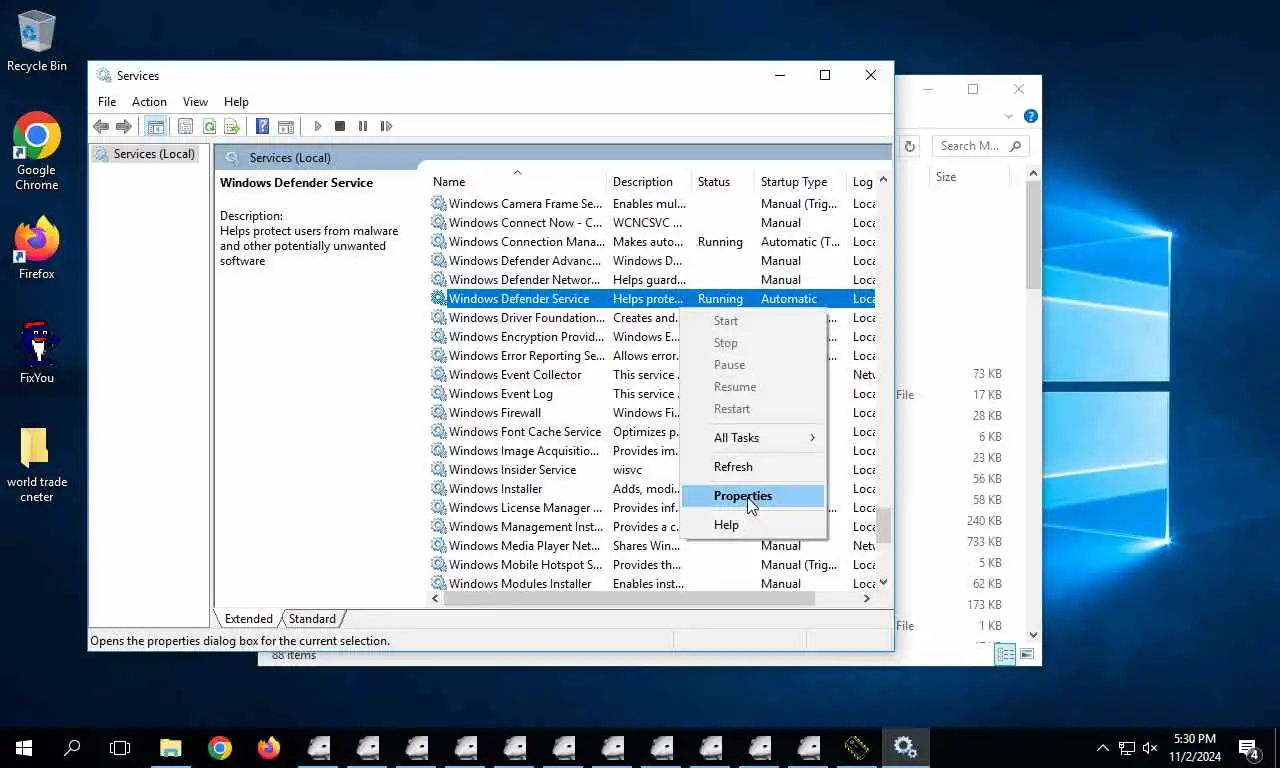
Task: Open Properties via the toolbar sheet icon
Action: point(185,126)
